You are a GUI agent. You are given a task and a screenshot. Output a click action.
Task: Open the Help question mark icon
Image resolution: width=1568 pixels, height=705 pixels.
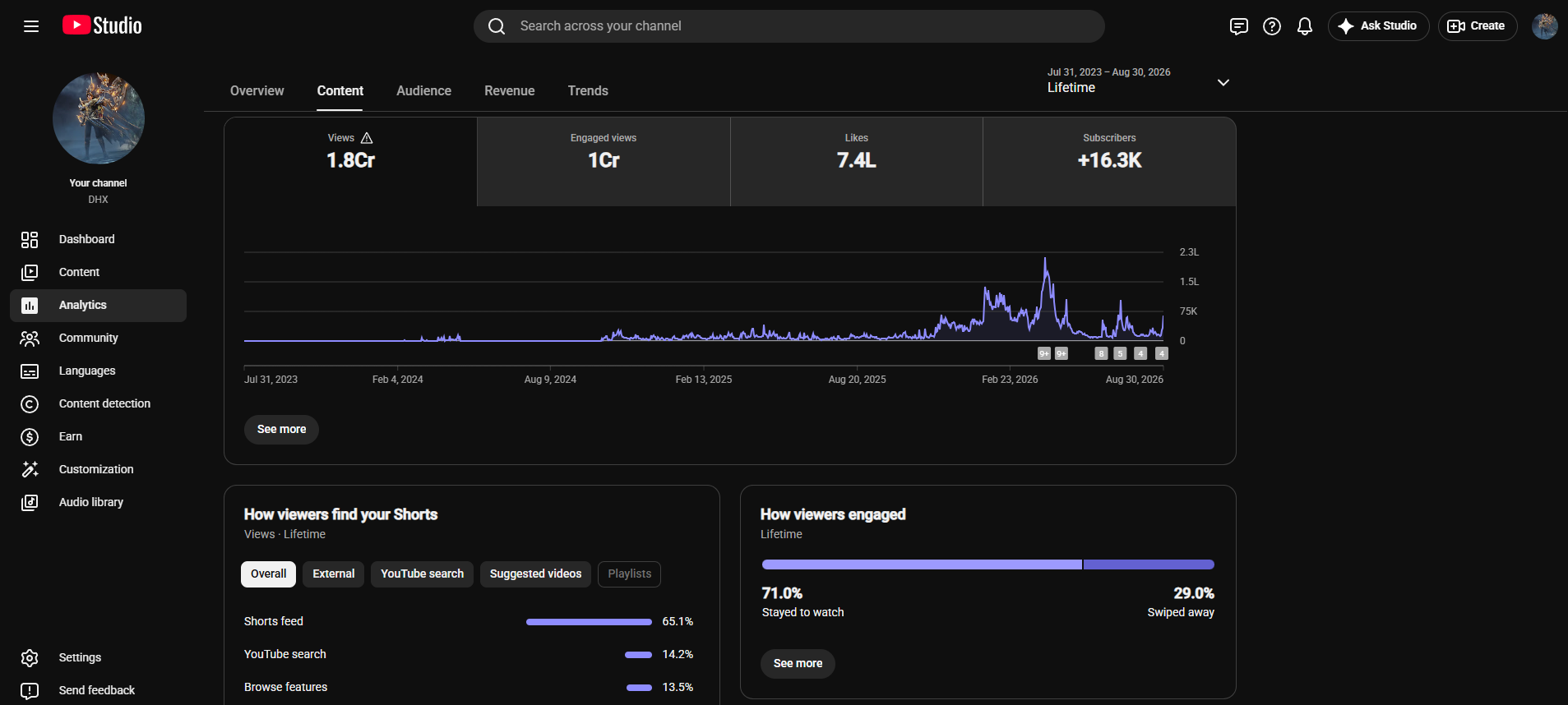[1272, 26]
